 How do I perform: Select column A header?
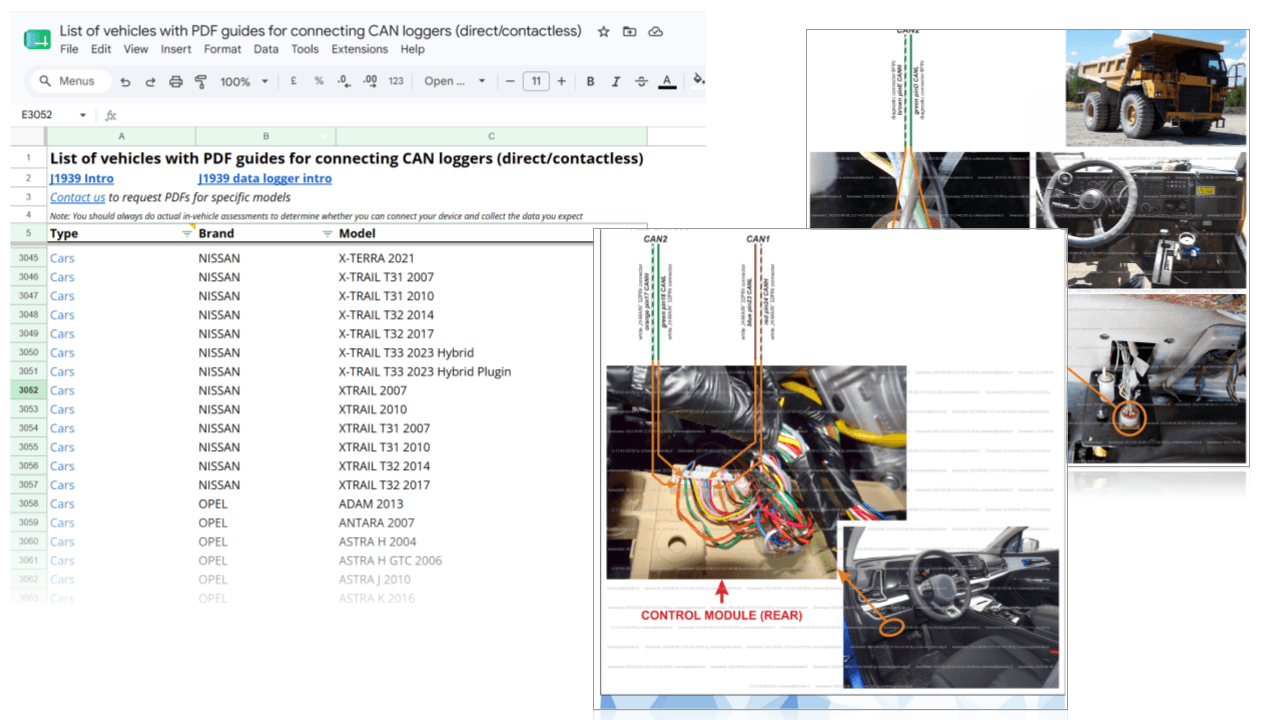point(121,136)
